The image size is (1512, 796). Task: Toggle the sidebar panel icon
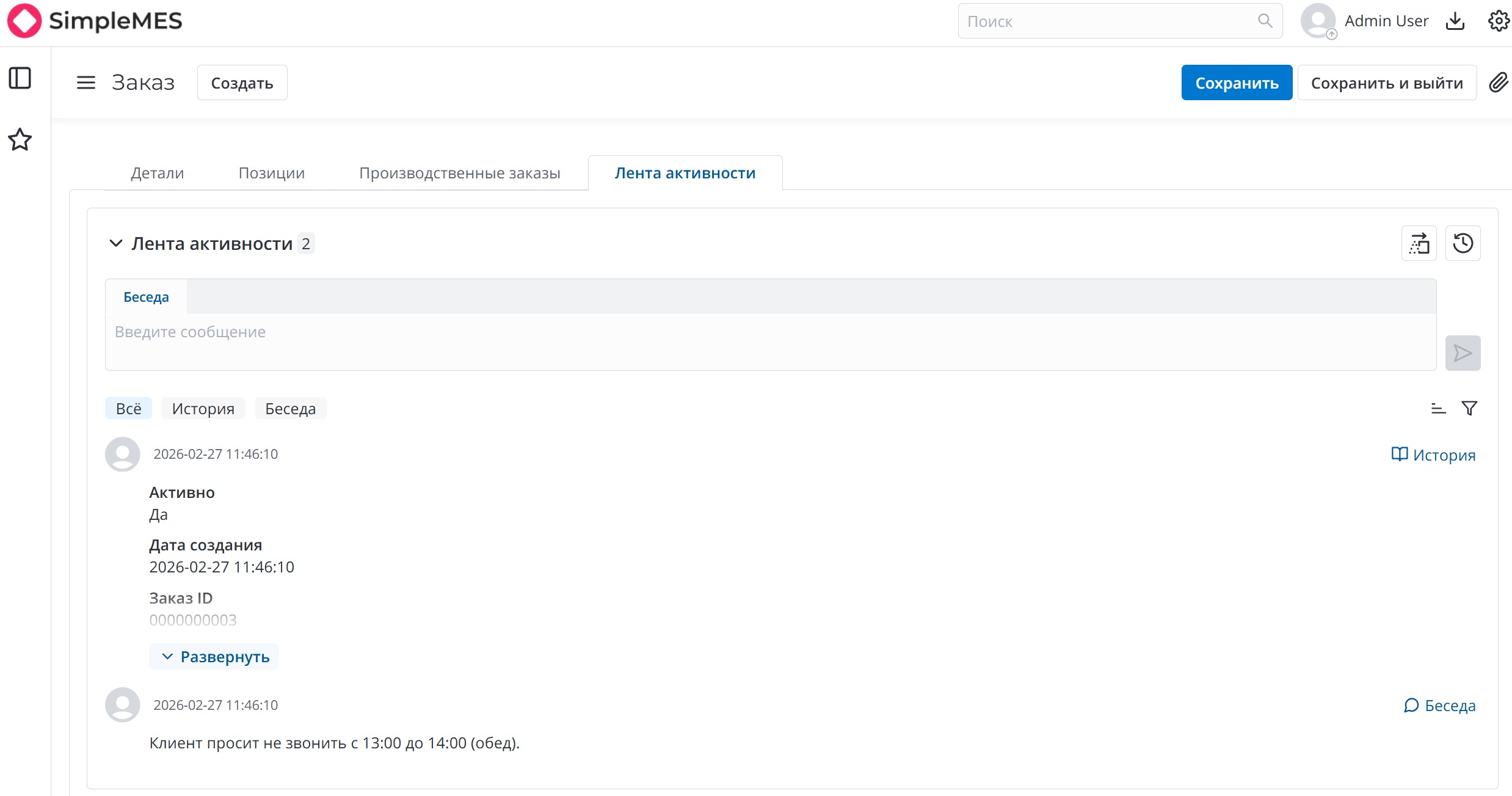20,78
